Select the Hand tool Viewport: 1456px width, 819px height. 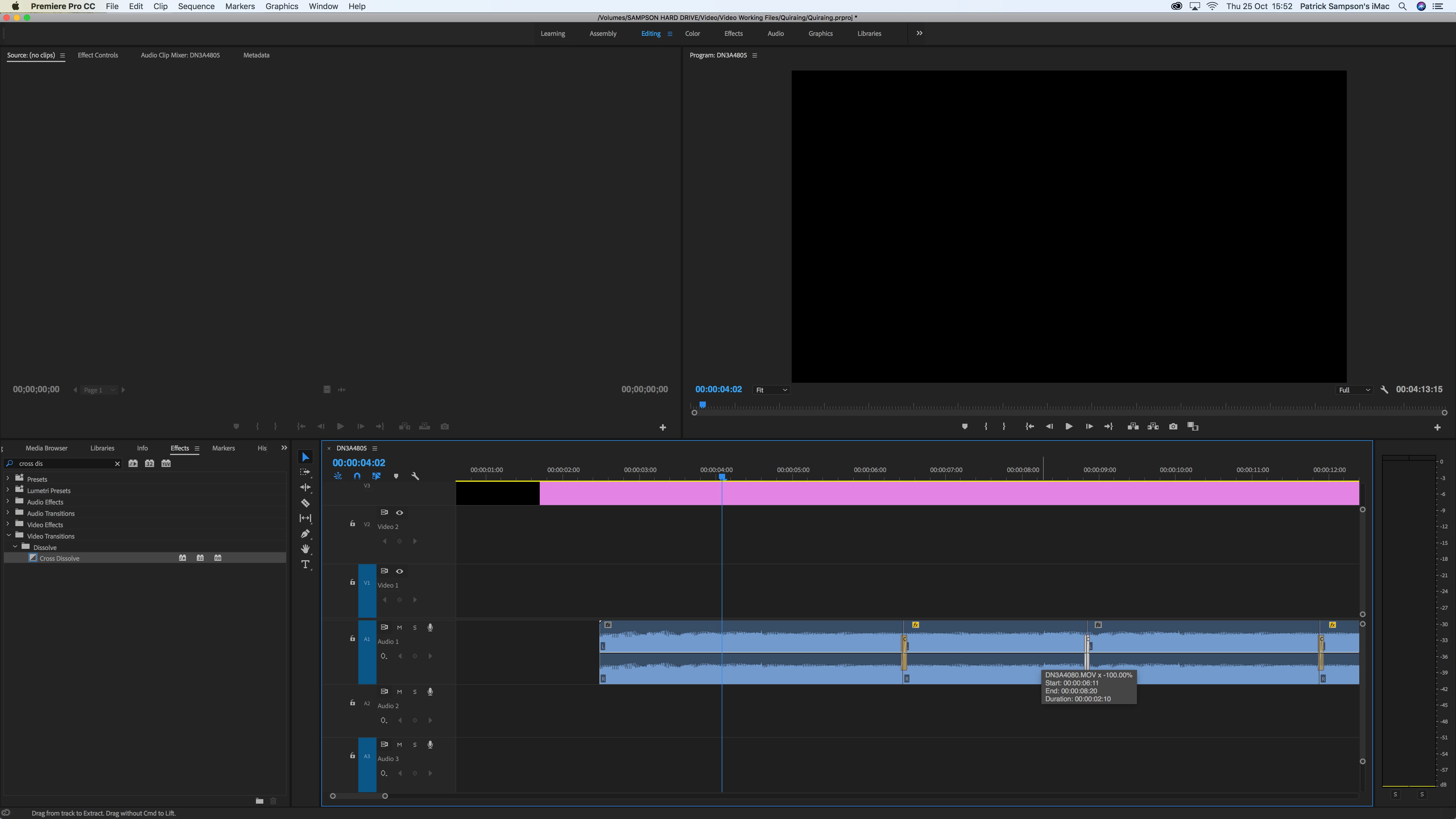(x=305, y=549)
